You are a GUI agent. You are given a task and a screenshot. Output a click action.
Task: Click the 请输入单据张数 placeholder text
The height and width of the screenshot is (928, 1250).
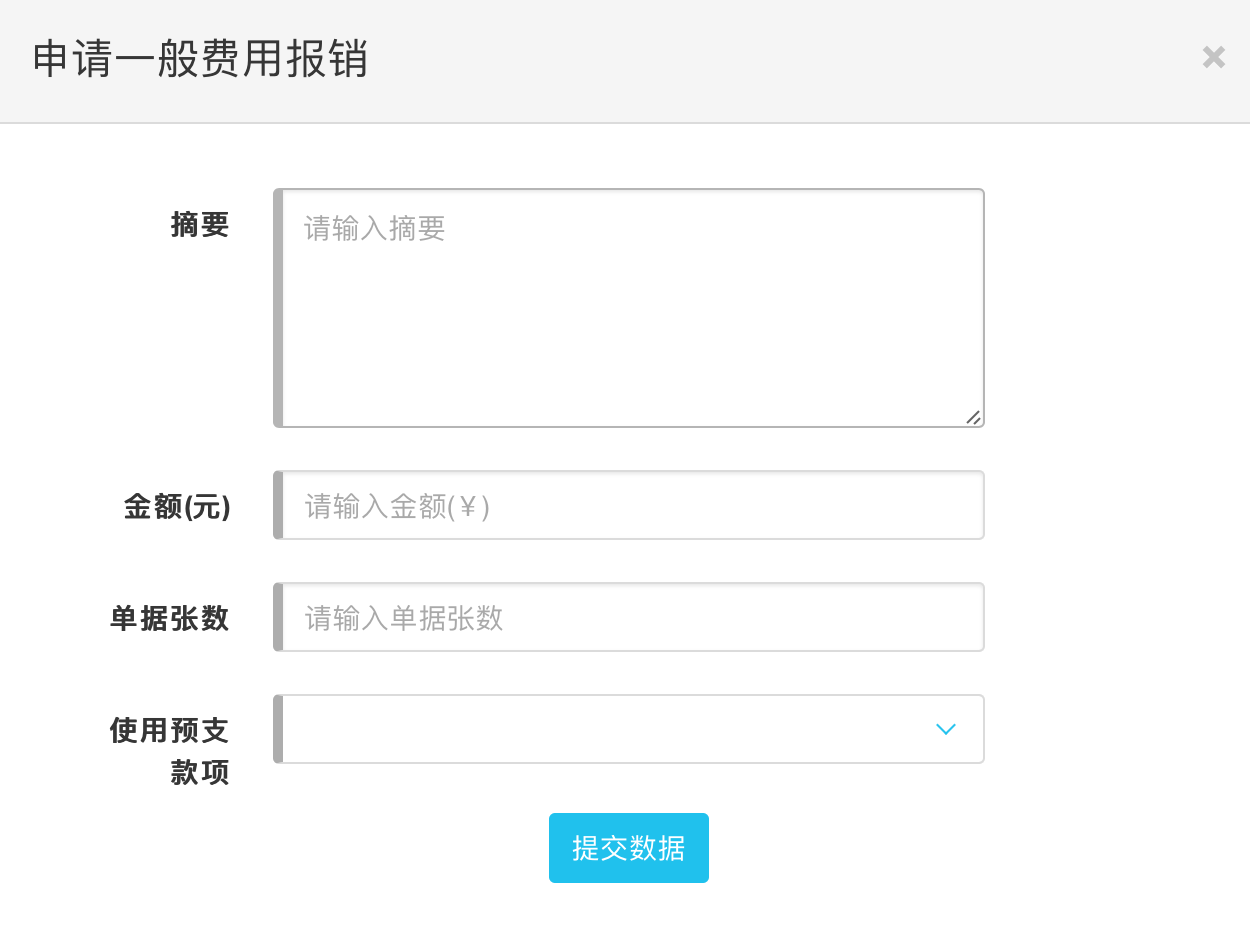[x=404, y=618]
